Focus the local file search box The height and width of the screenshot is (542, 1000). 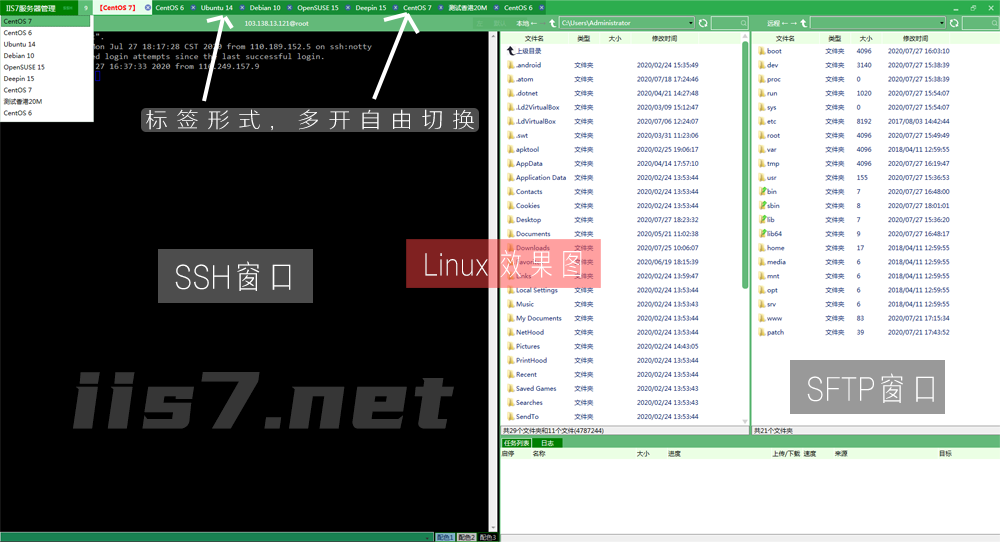[x=730, y=23]
